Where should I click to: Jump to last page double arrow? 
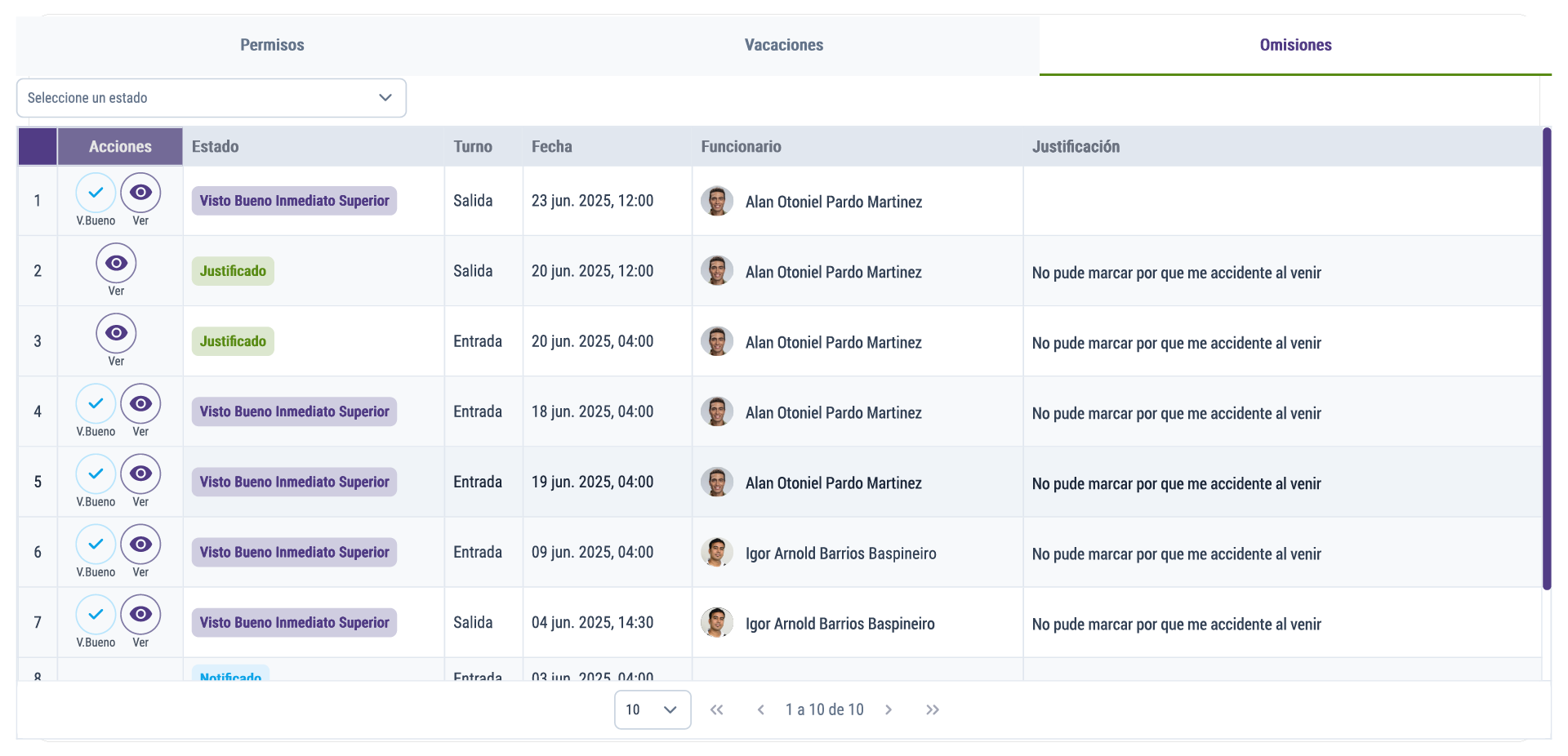pyautogui.click(x=933, y=709)
